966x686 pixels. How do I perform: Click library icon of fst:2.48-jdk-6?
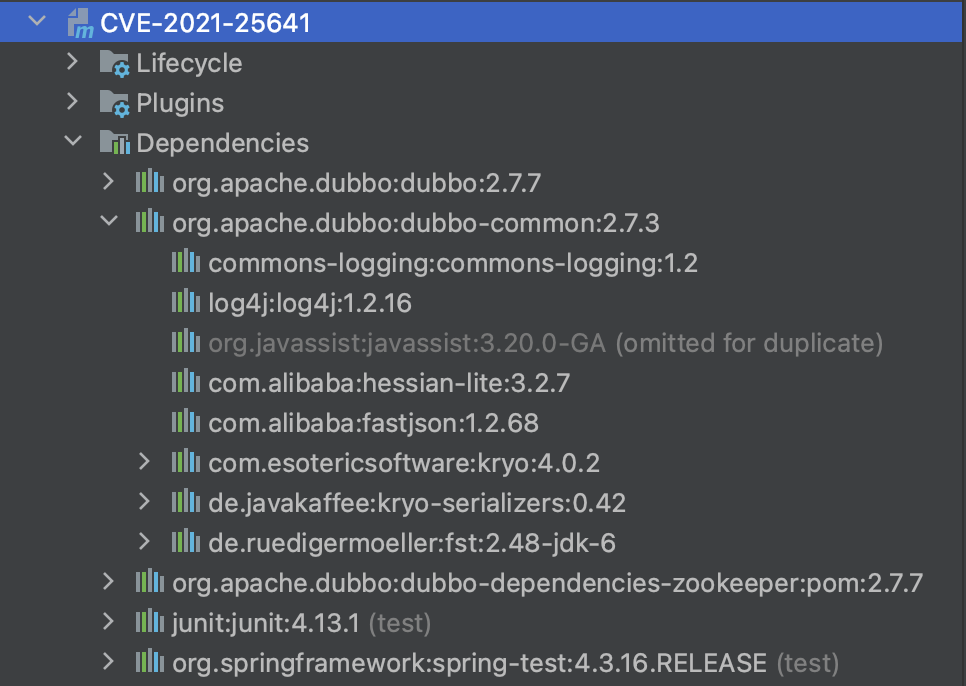click(186, 543)
